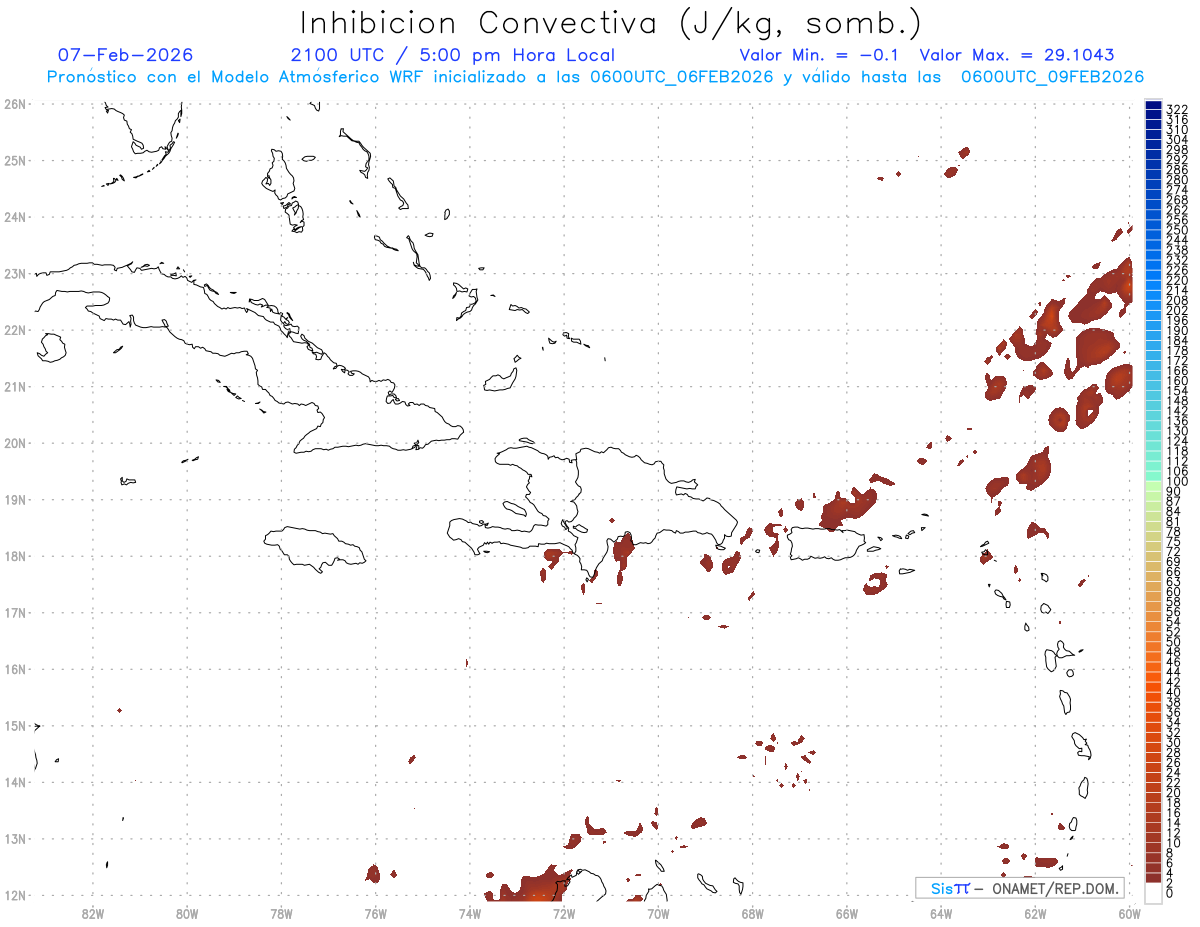Click the "Valor Min. = -0.1" readout
Screen dimensions: 1200x927
[820, 55]
